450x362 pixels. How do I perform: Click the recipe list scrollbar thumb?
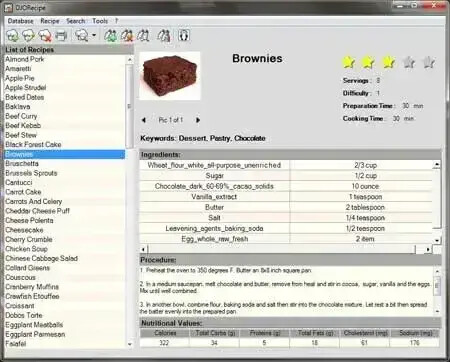coord(129,106)
